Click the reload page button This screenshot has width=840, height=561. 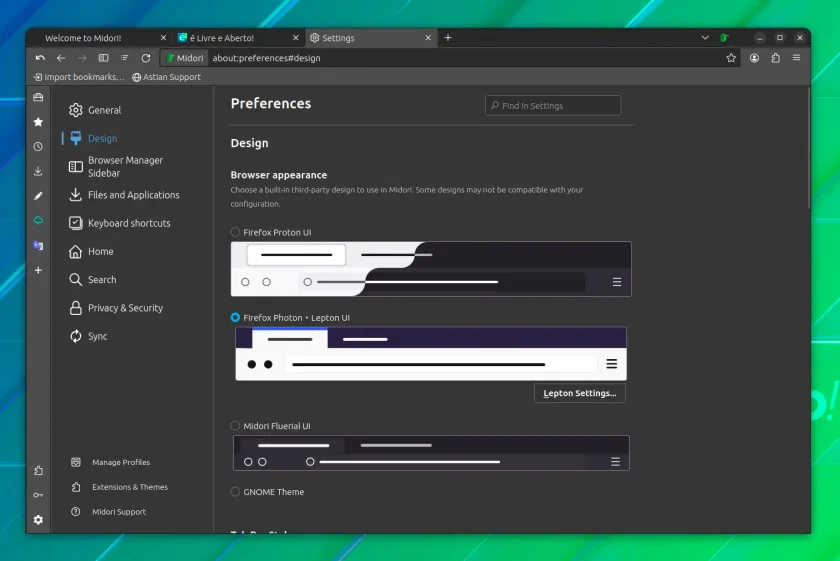146,58
